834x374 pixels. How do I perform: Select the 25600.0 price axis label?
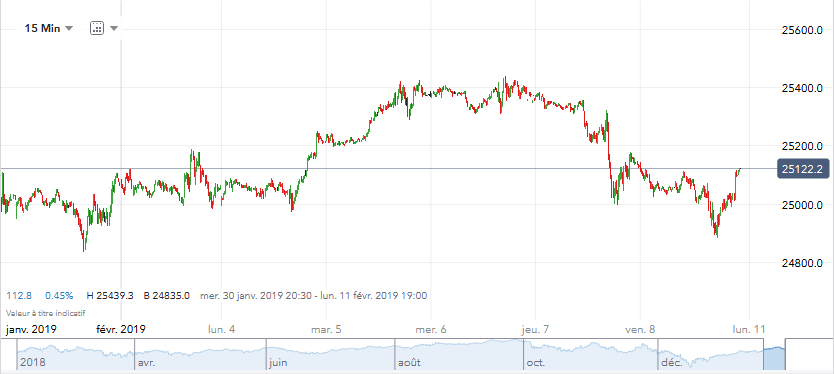pyautogui.click(x=803, y=31)
